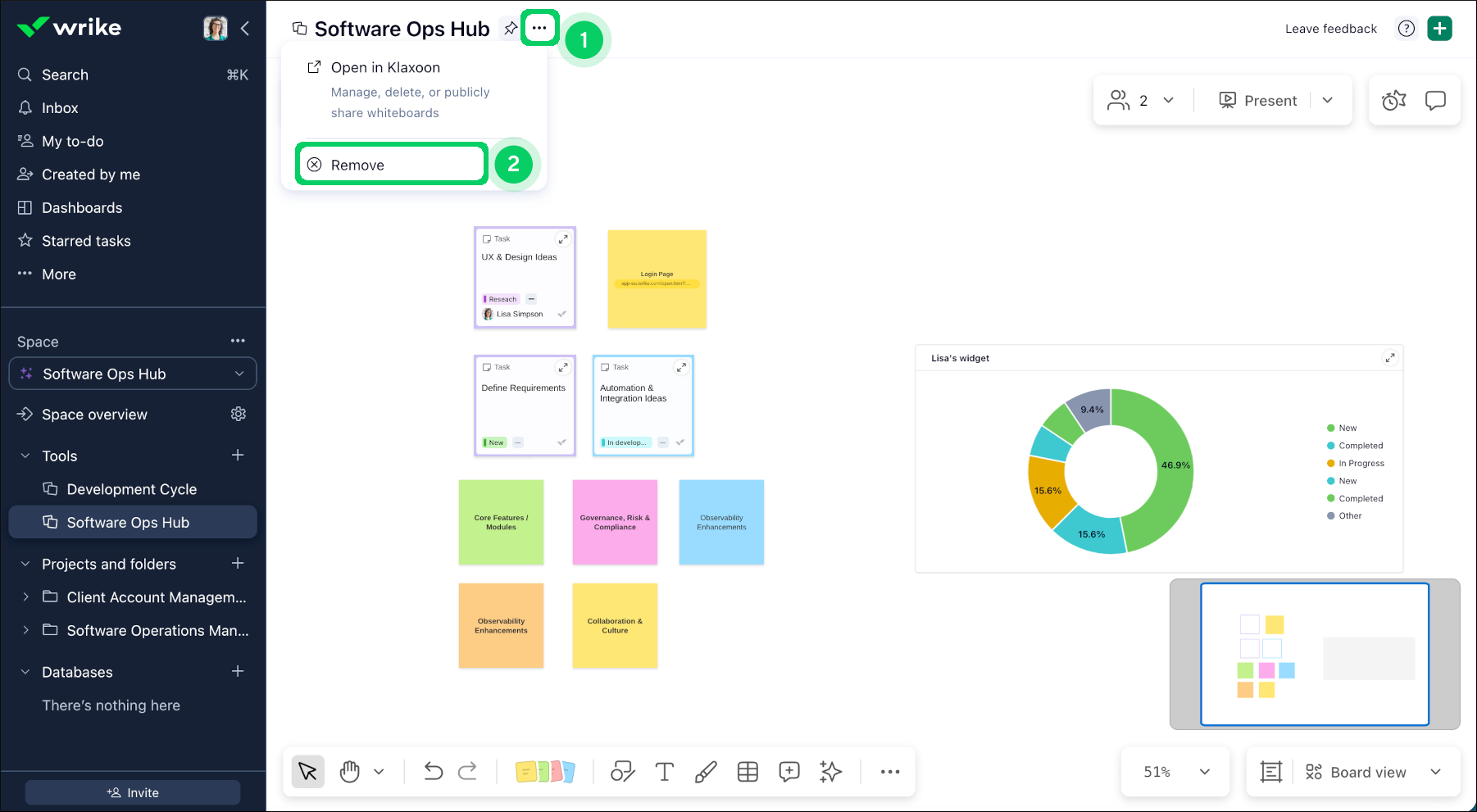Choose the pen drawing tool
The height and width of the screenshot is (812, 1477).
(x=706, y=772)
